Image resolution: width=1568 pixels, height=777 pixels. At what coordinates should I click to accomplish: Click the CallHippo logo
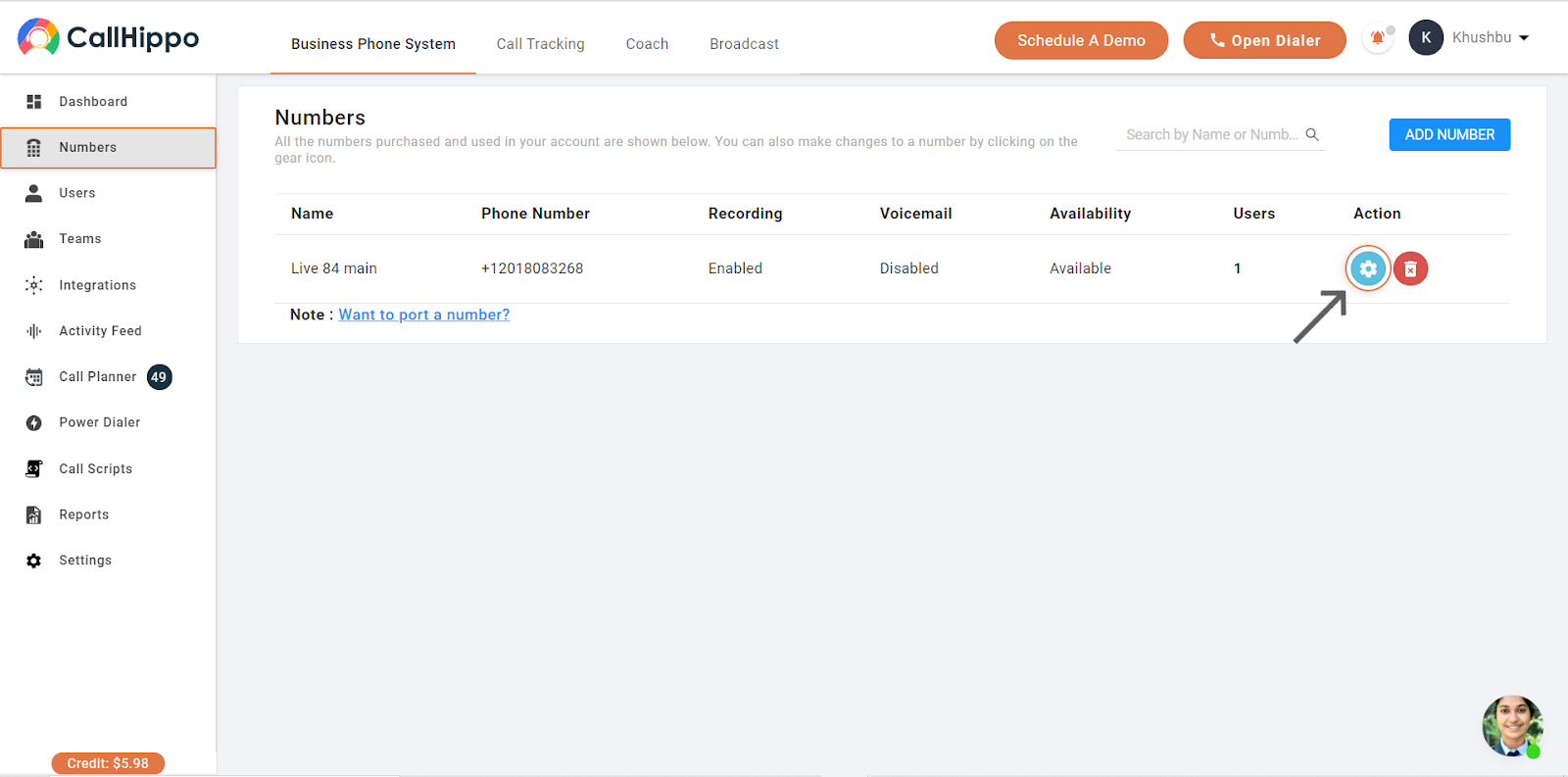click(108, 37)
